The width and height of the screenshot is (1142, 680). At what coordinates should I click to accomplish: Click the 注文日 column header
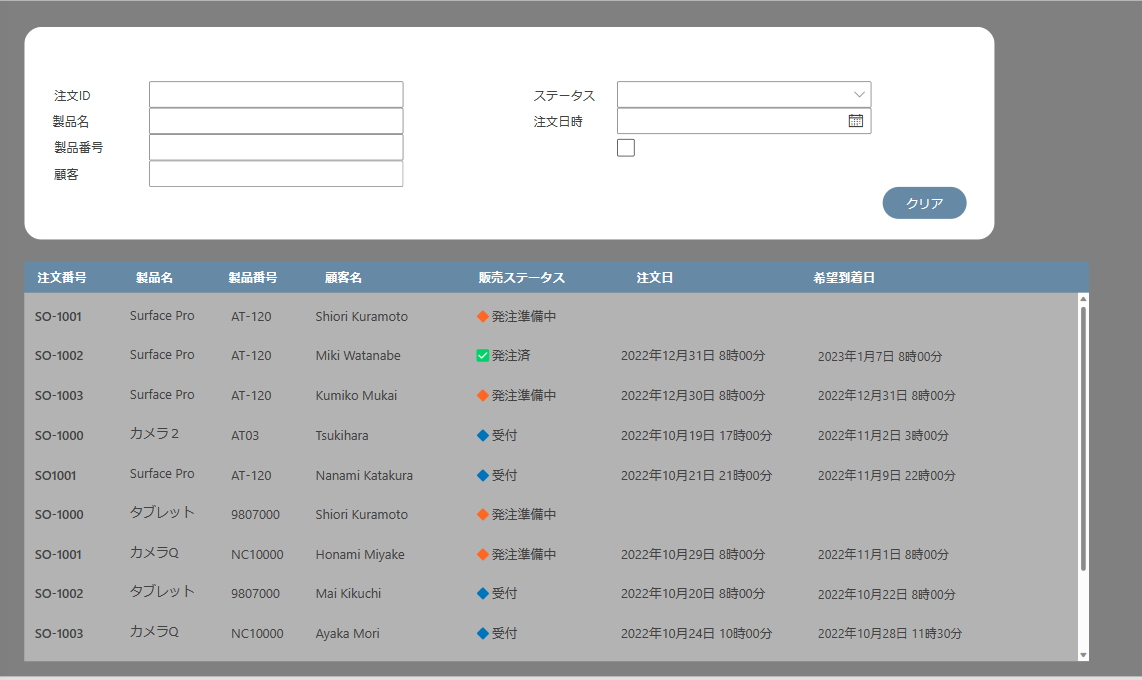[x=655, y=277]
